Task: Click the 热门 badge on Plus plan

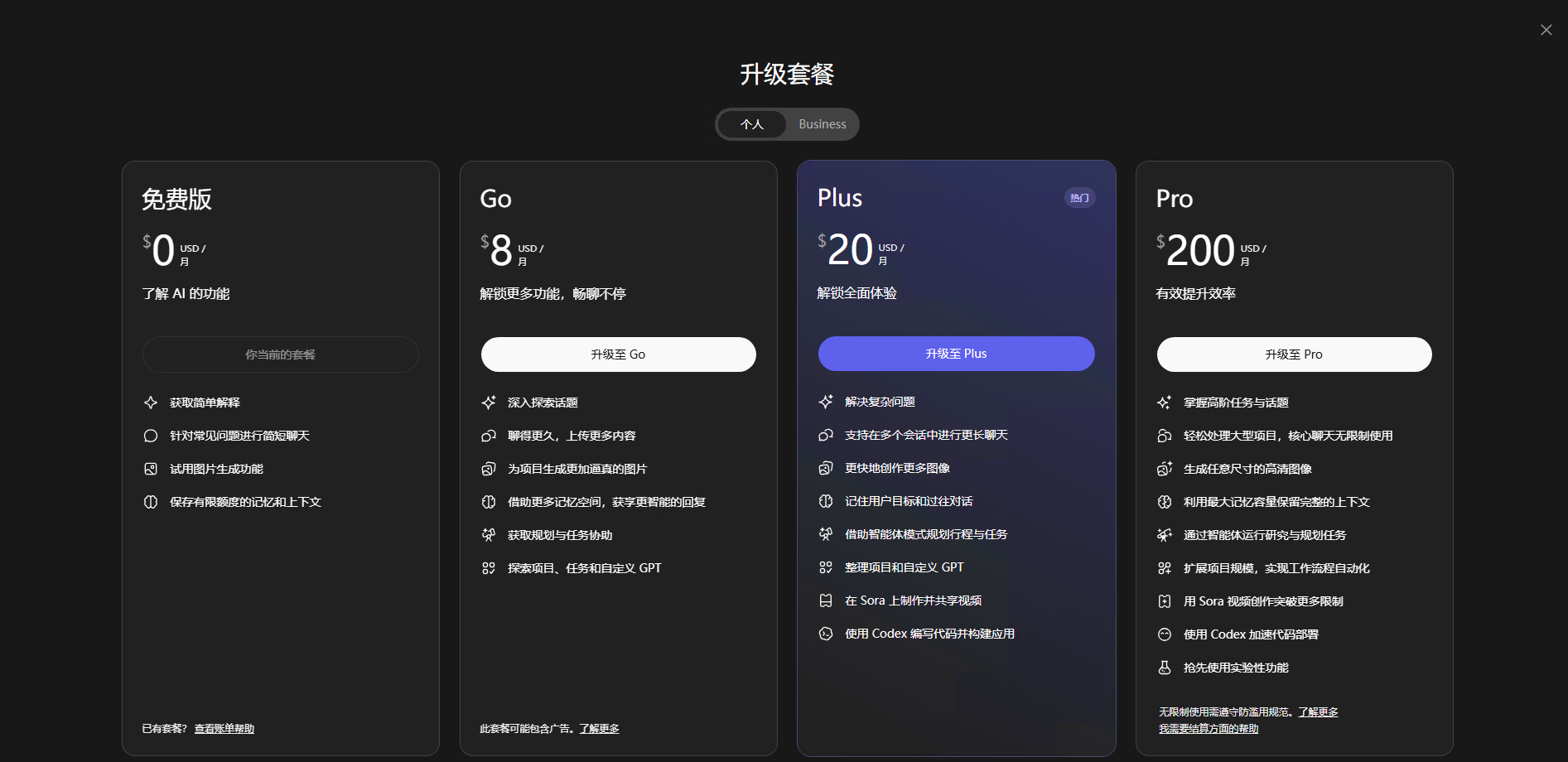Action: (x=1079, y=198)
